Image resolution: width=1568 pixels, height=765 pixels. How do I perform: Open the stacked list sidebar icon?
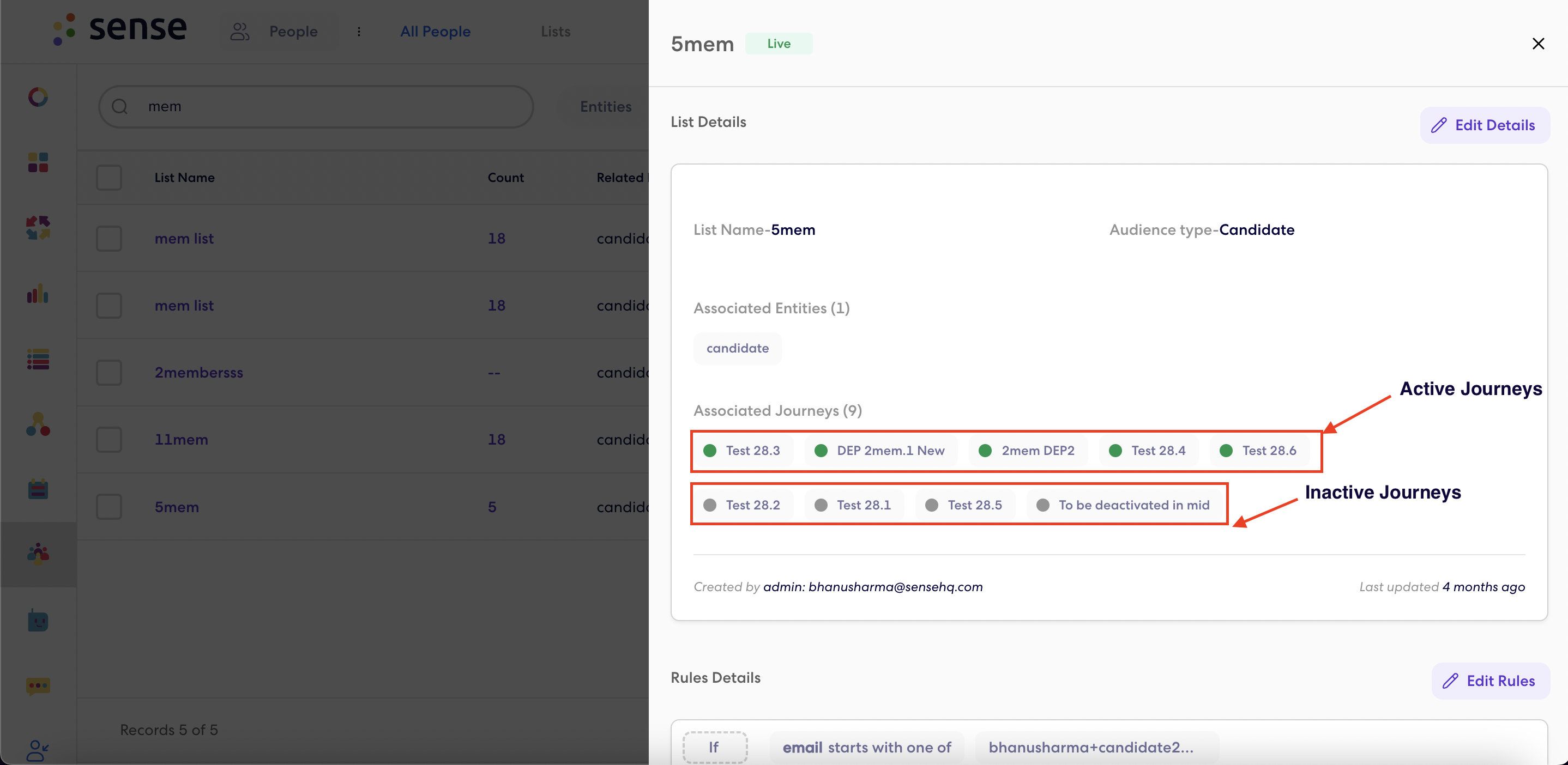38,360
